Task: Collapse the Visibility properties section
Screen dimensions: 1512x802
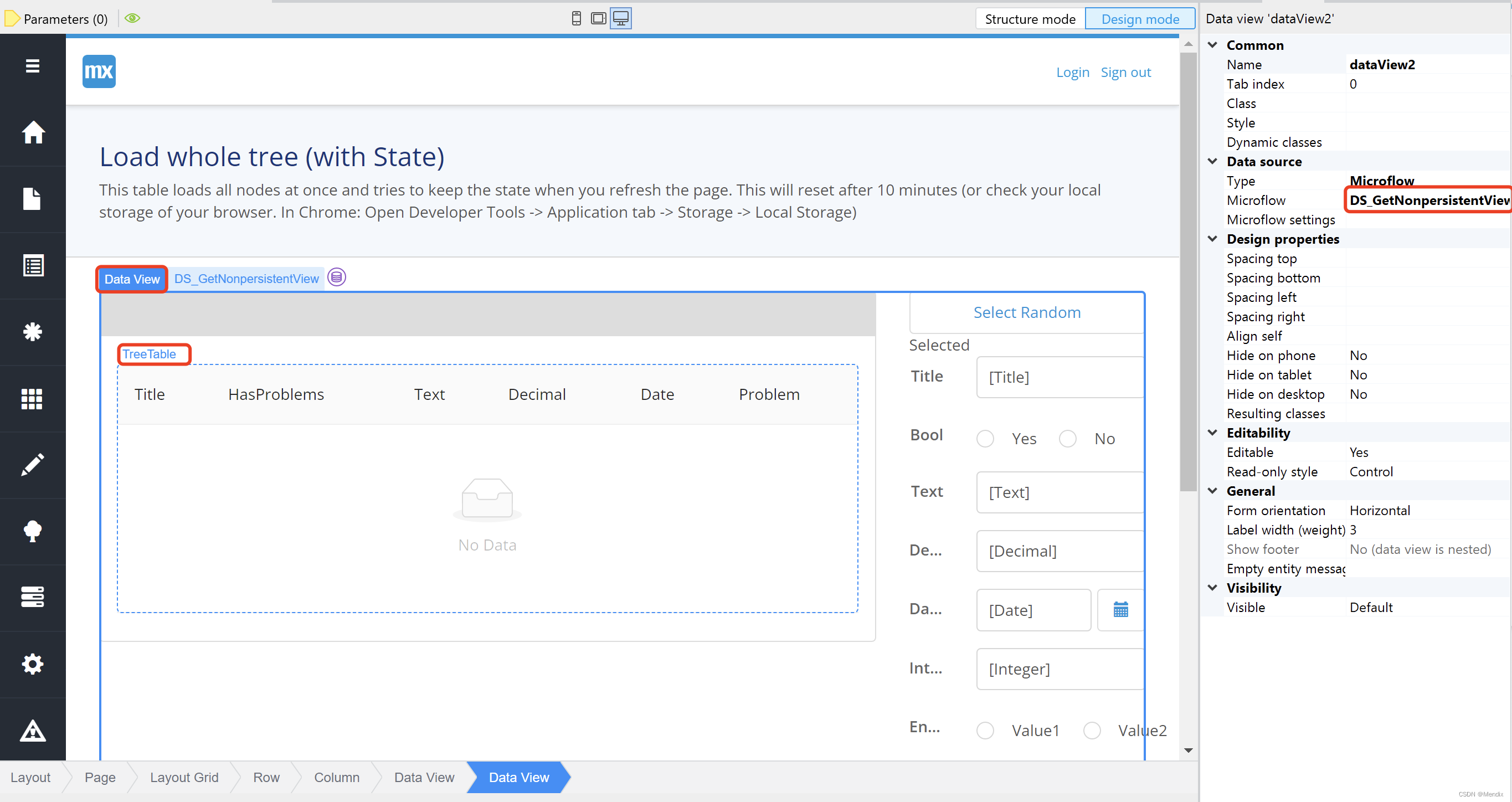Action: (1213, 587)
